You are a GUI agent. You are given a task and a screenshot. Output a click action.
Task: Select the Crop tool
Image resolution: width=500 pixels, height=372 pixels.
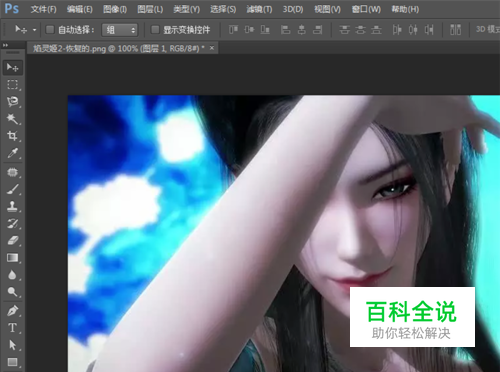pyautogui.click(x=13, y=136)
